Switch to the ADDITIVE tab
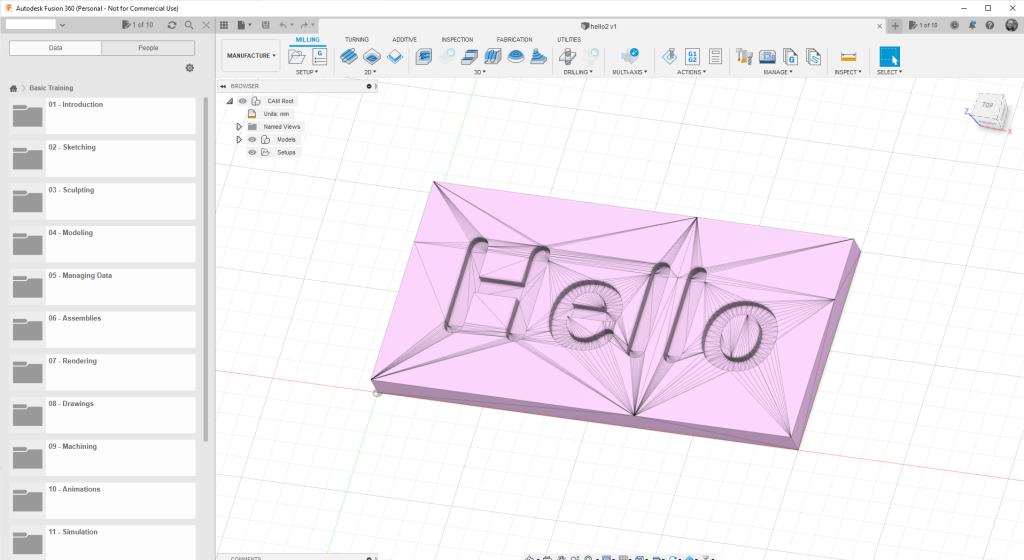1024x560 pixels. click(404, 40)
